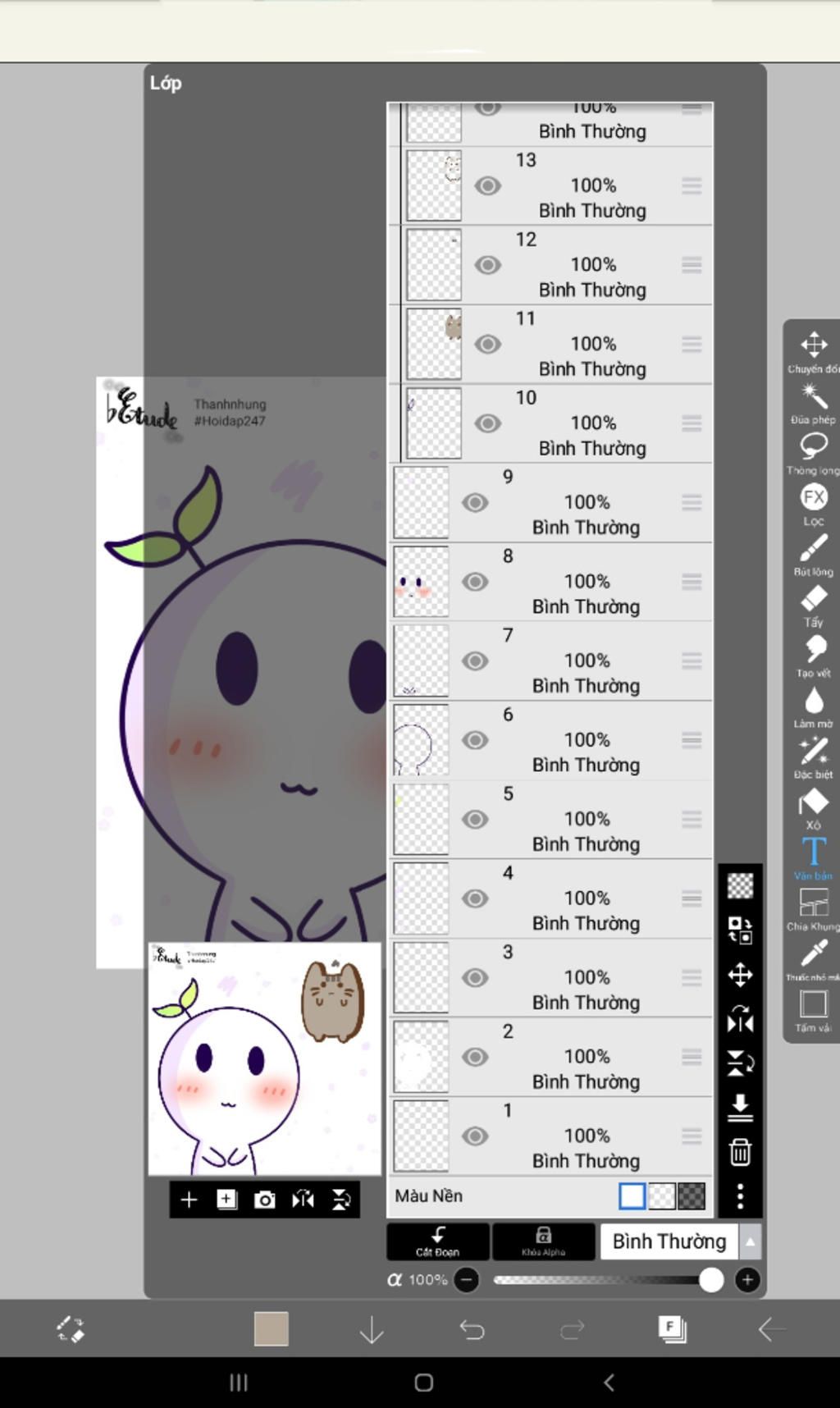Open the Bình Thường blend mode dropdown
The width and height of the screenshot is (840, 1408).
669,1241
